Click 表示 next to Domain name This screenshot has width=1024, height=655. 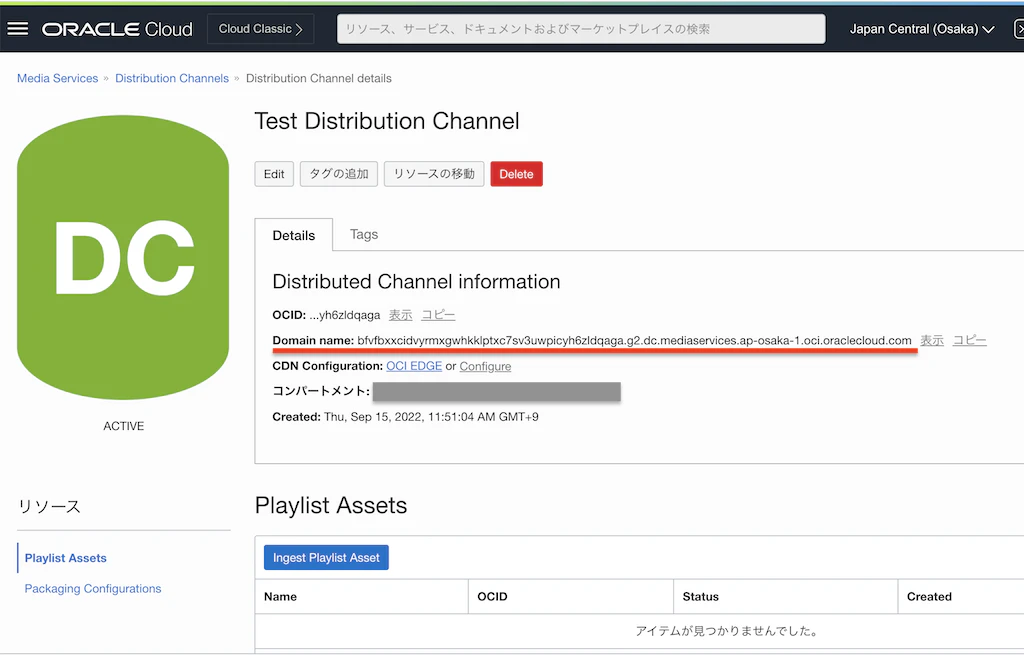click(932, 340)
